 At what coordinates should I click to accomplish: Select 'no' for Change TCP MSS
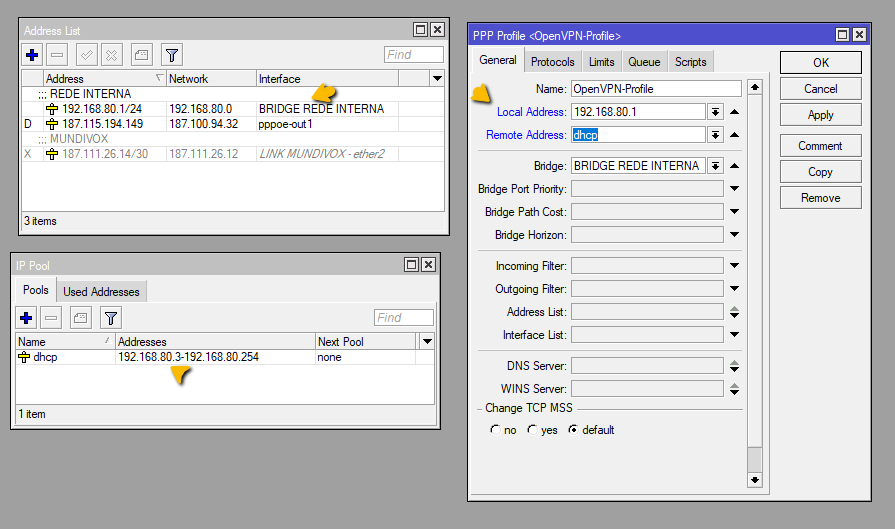pyautogui.click(x=495, y=430)
